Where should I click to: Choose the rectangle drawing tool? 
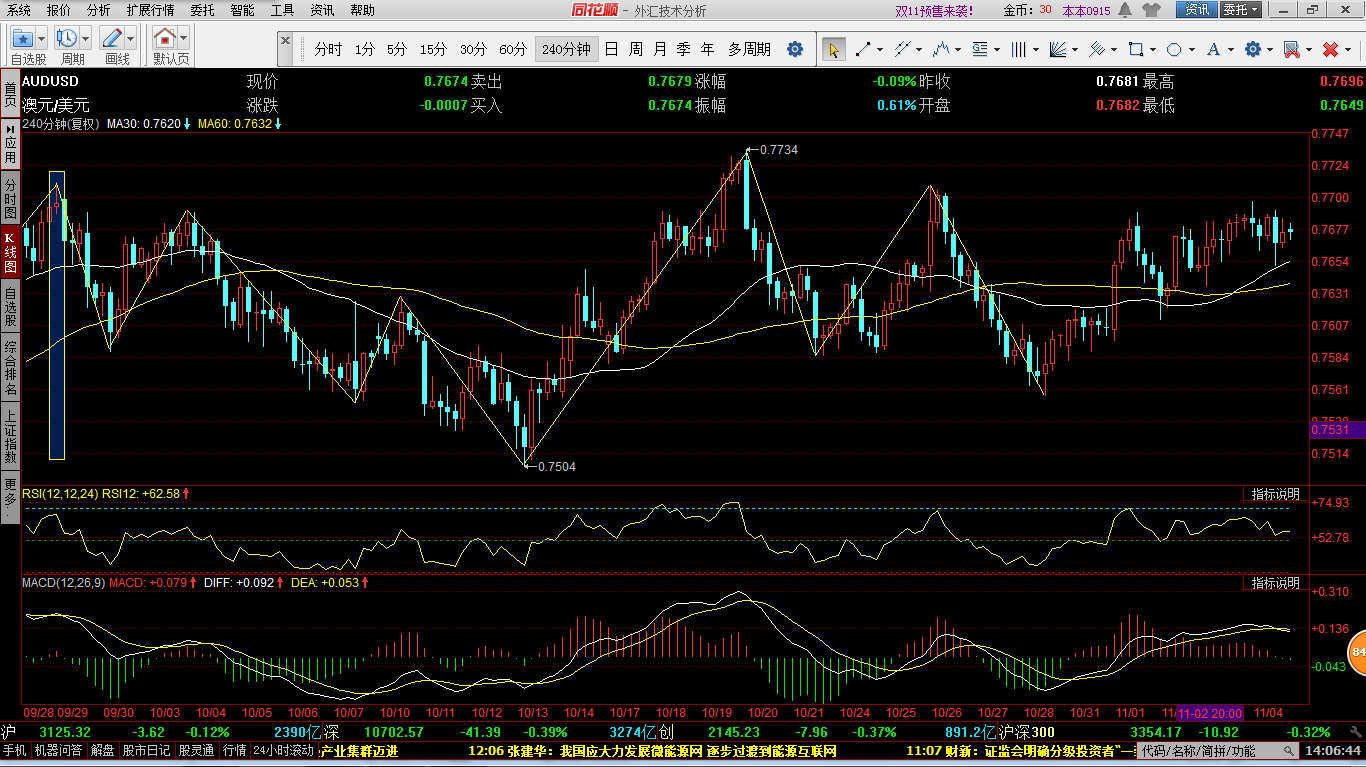pyautogui.click(x=1135, y=49)
